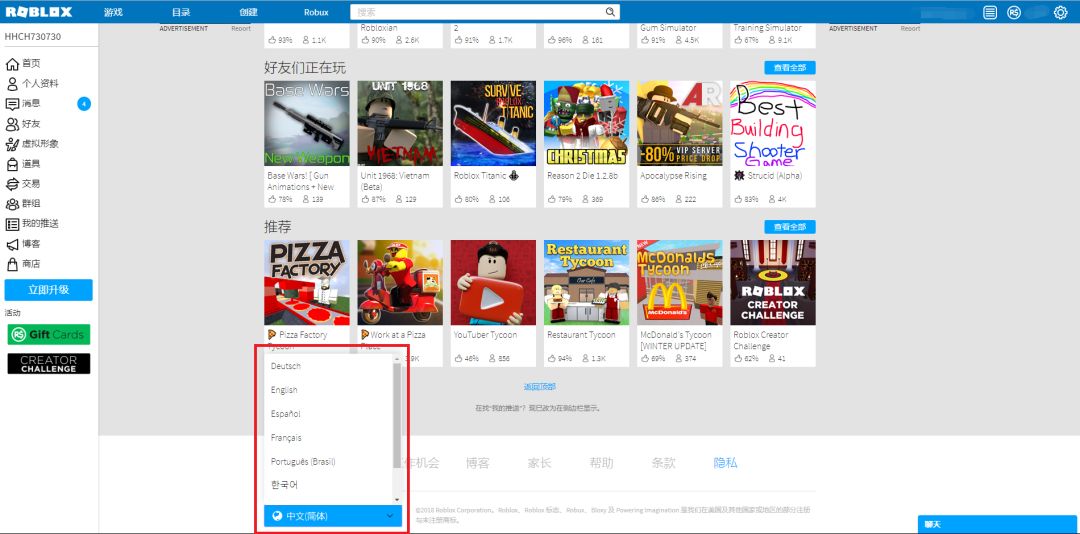Open Apocalypse Rising game thumbnail
Screen dimensions: 1080x534
[x=679, y=123]
